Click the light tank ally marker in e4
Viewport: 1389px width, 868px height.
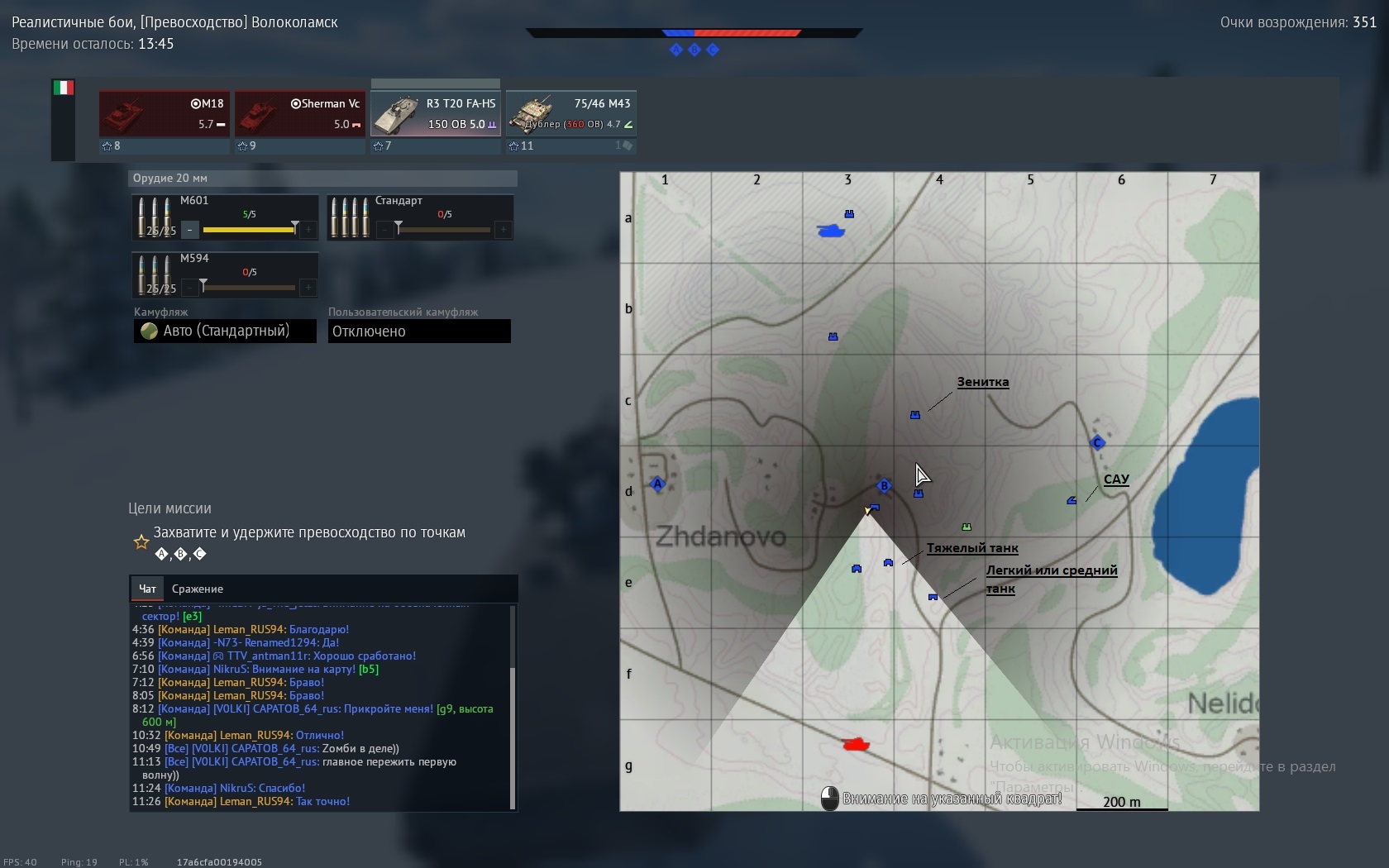[x=933, y=597]
